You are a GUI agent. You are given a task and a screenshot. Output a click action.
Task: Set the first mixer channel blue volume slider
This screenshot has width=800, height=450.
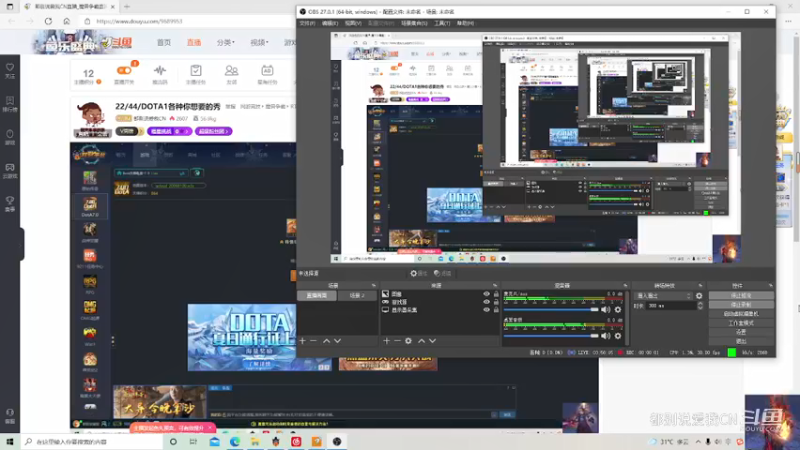551,310
